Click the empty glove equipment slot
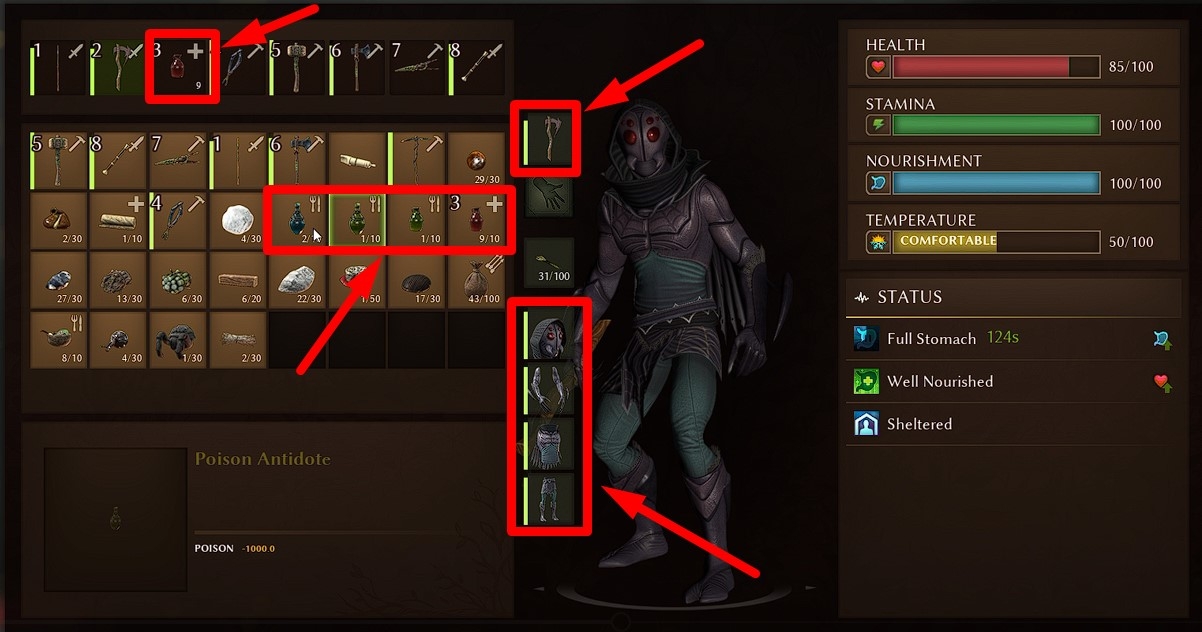 point(549,195)
